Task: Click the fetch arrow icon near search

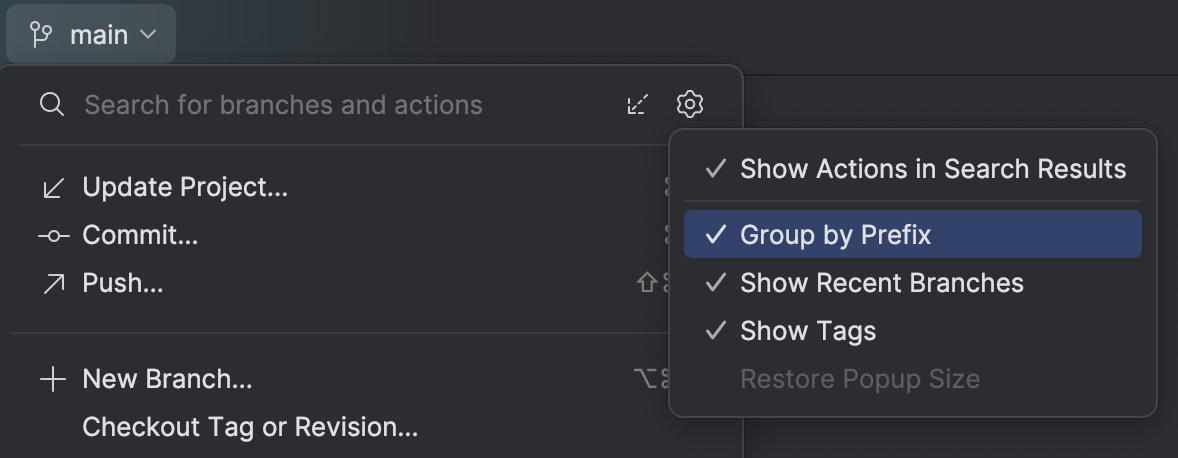Action: click(637, 104)
